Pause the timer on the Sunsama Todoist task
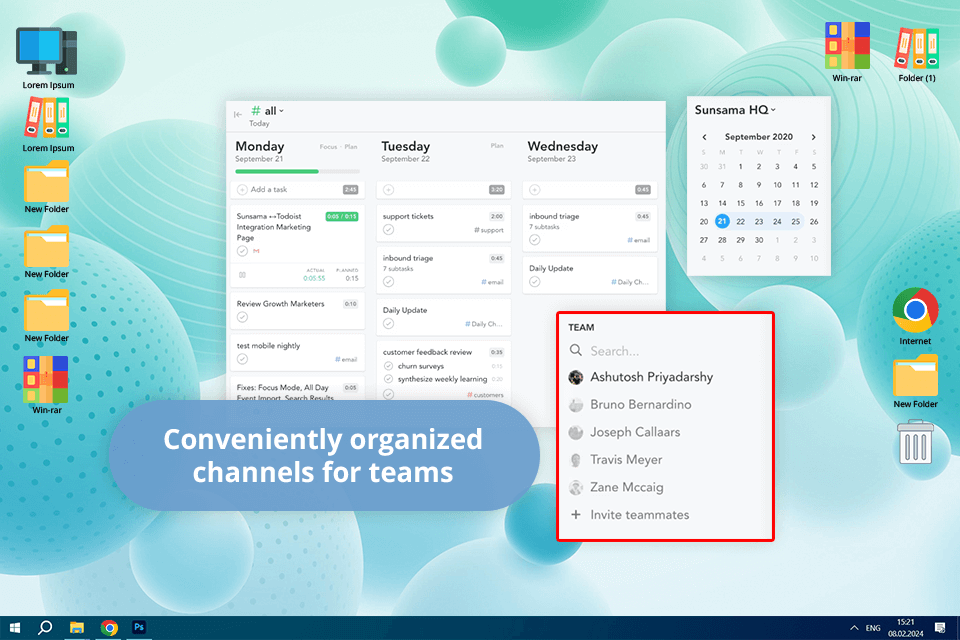The width and height of the screenshot is (960, 640). coord(242,275)
